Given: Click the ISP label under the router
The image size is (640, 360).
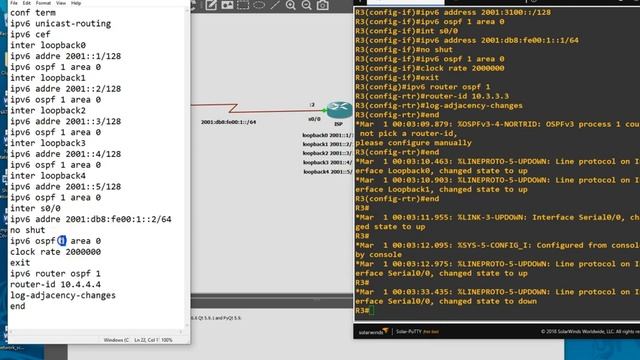Looking at the screenshot, I should coord(338,124).
